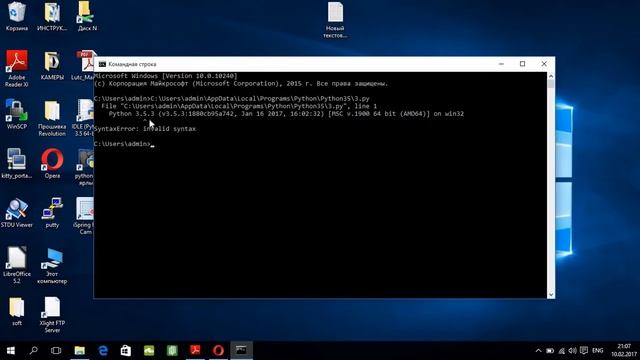The width and height of the screenshot is (640, 360).
Task: Launch WinSCP from the desktop
Action: pyautogui.click(x=17, y=114)
